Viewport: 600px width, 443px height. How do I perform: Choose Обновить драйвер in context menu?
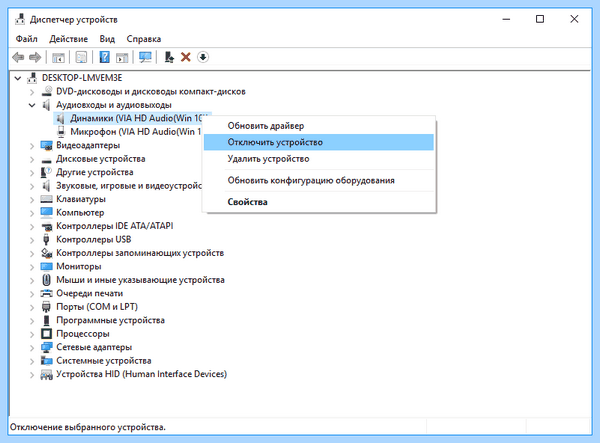tap(319, 126)
